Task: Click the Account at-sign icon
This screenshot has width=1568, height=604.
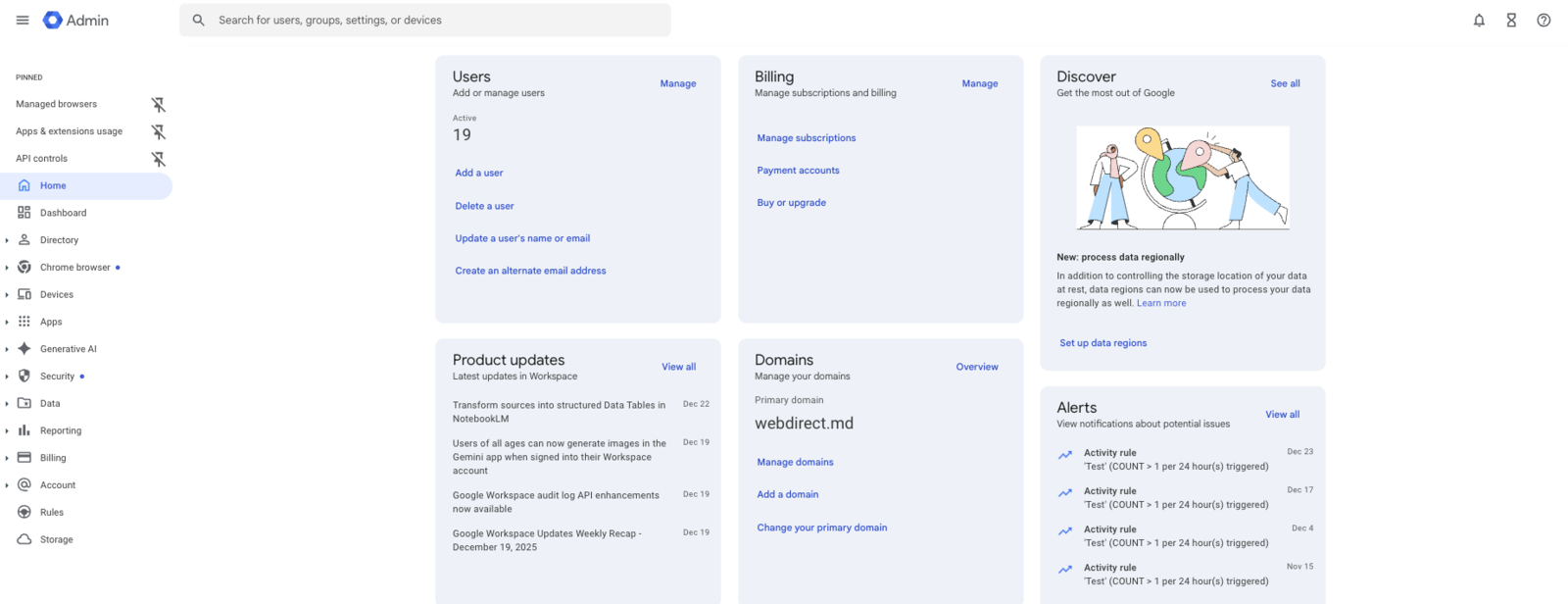Action: [24, 485]
